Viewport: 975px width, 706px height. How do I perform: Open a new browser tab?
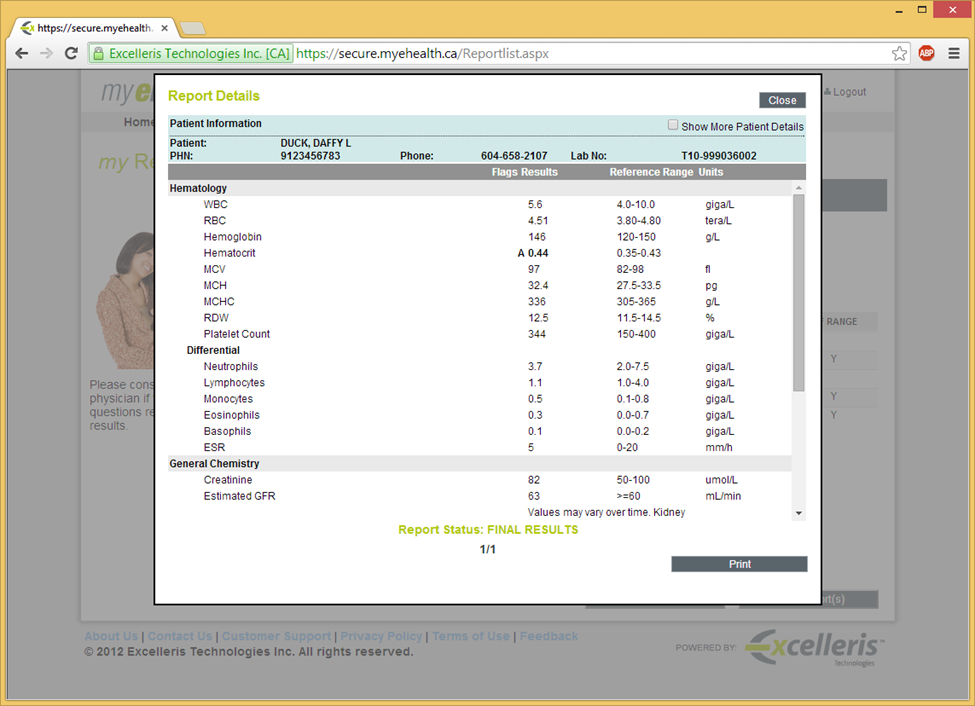(192, 28)
